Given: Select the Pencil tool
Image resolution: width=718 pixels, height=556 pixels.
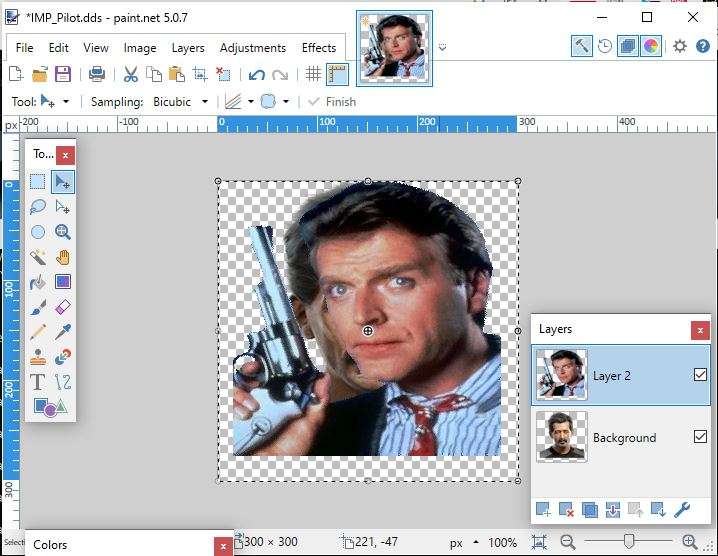Looking at the screenshot, I should pyautogui.click(x=38, y=332).
